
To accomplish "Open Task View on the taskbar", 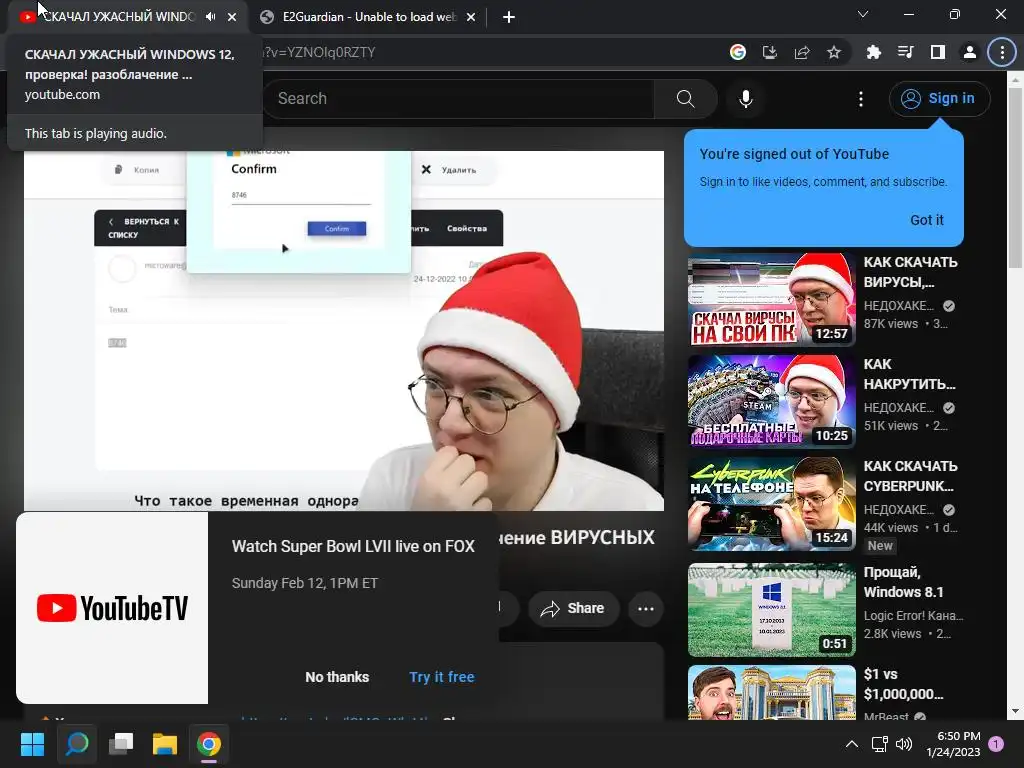I will pos(121,744).
